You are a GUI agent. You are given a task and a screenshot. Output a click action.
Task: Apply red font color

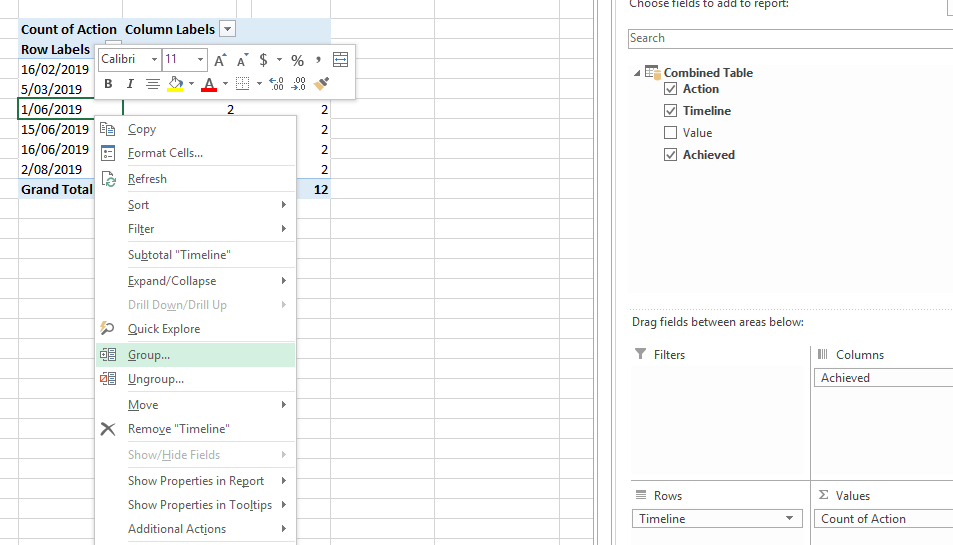click(x=209, y=84)
